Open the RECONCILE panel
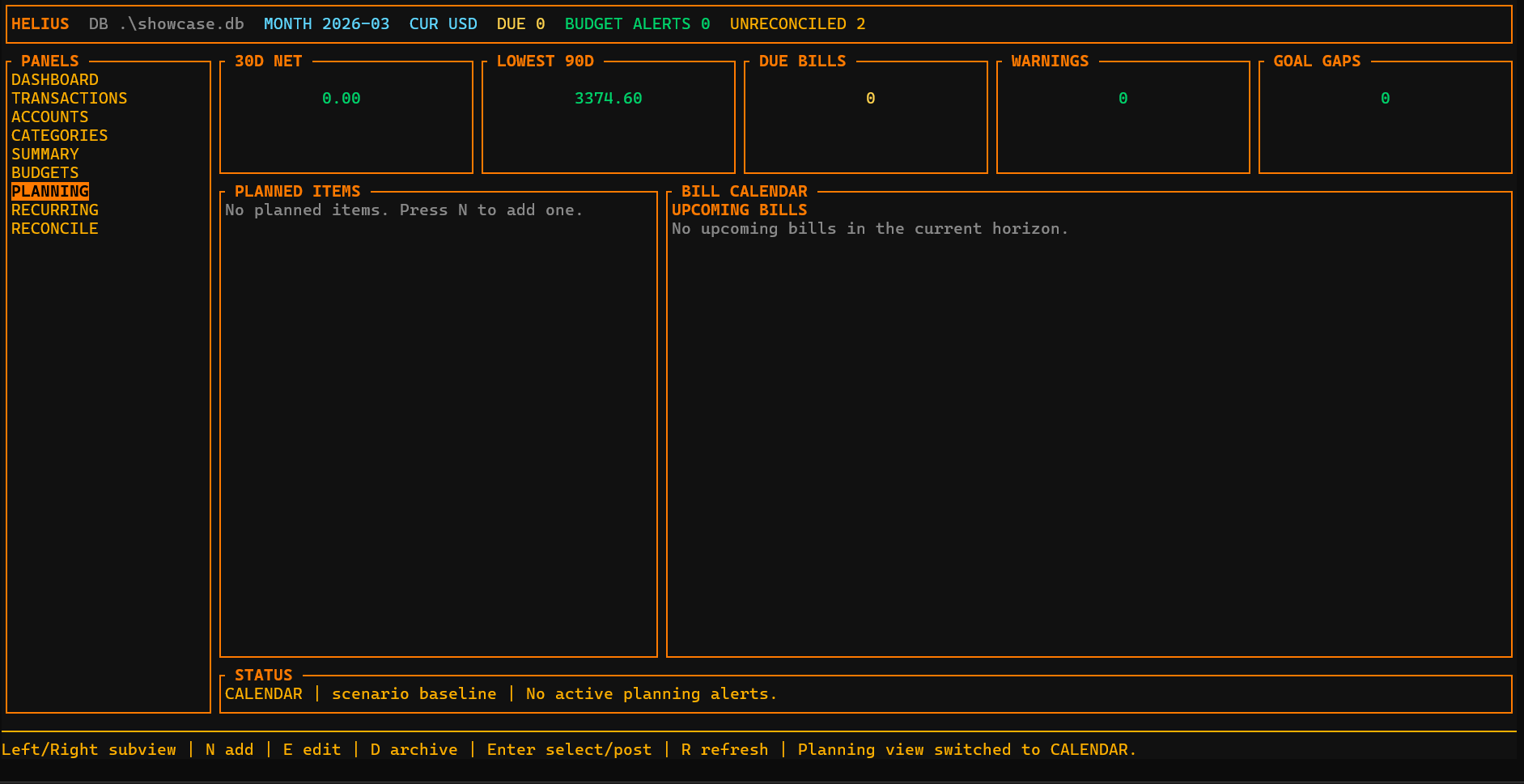Viewport: 1524px width, 784px height. pyautogui.click(x=54, y=228)
